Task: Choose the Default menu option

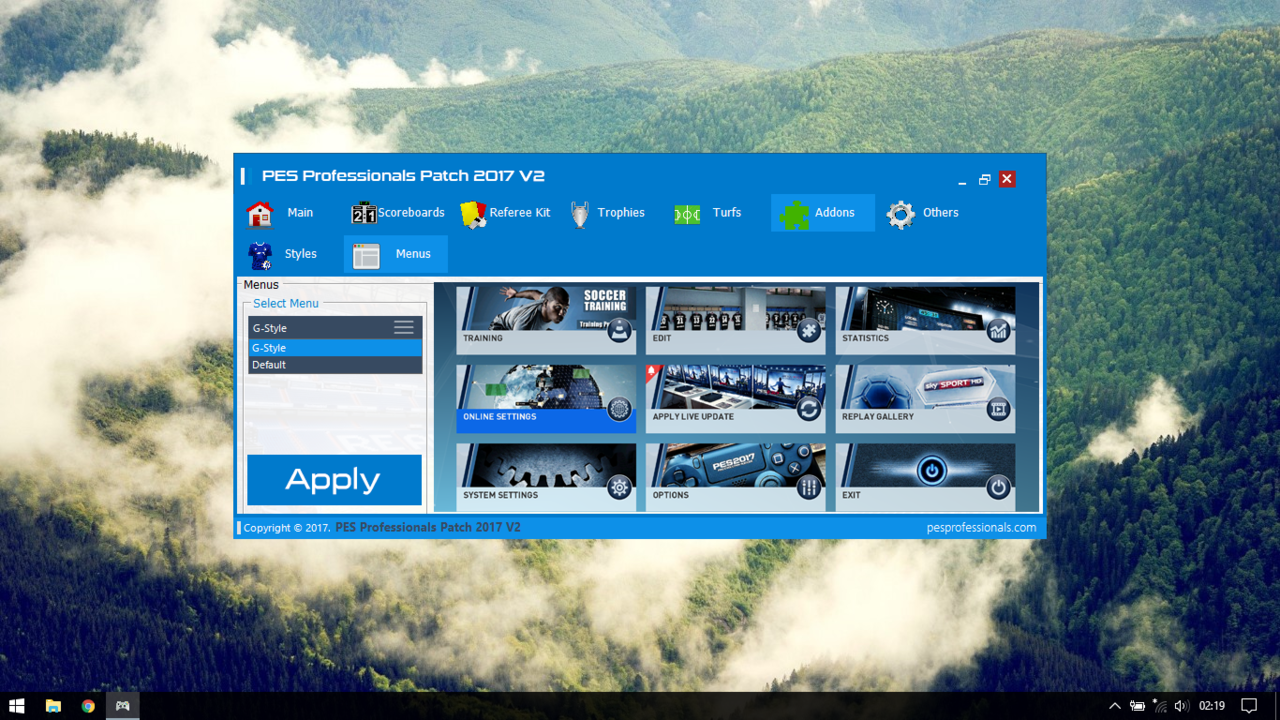Action: click(335, 365)
